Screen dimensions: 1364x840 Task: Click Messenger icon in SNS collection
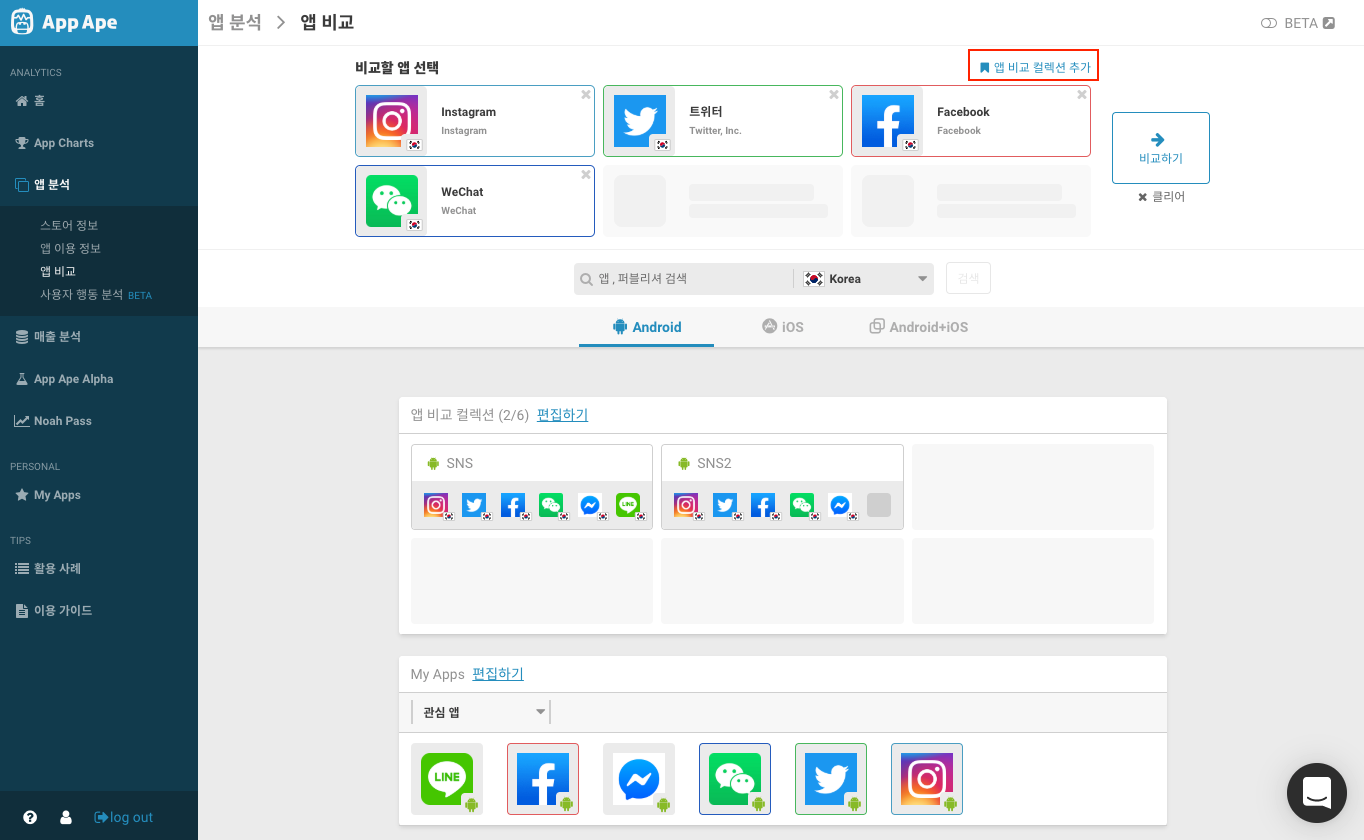[590, 505]
